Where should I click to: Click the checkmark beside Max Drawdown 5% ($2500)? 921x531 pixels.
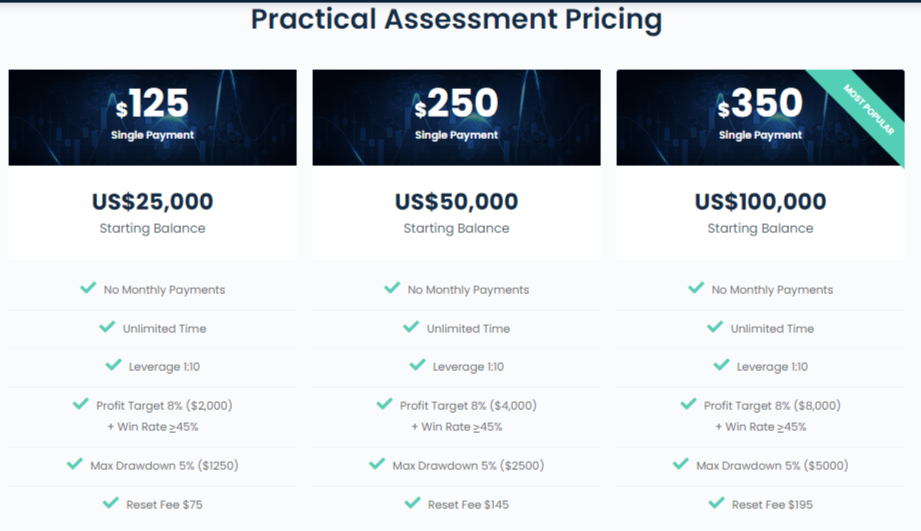pyautogui.click(x=377, y=464)
